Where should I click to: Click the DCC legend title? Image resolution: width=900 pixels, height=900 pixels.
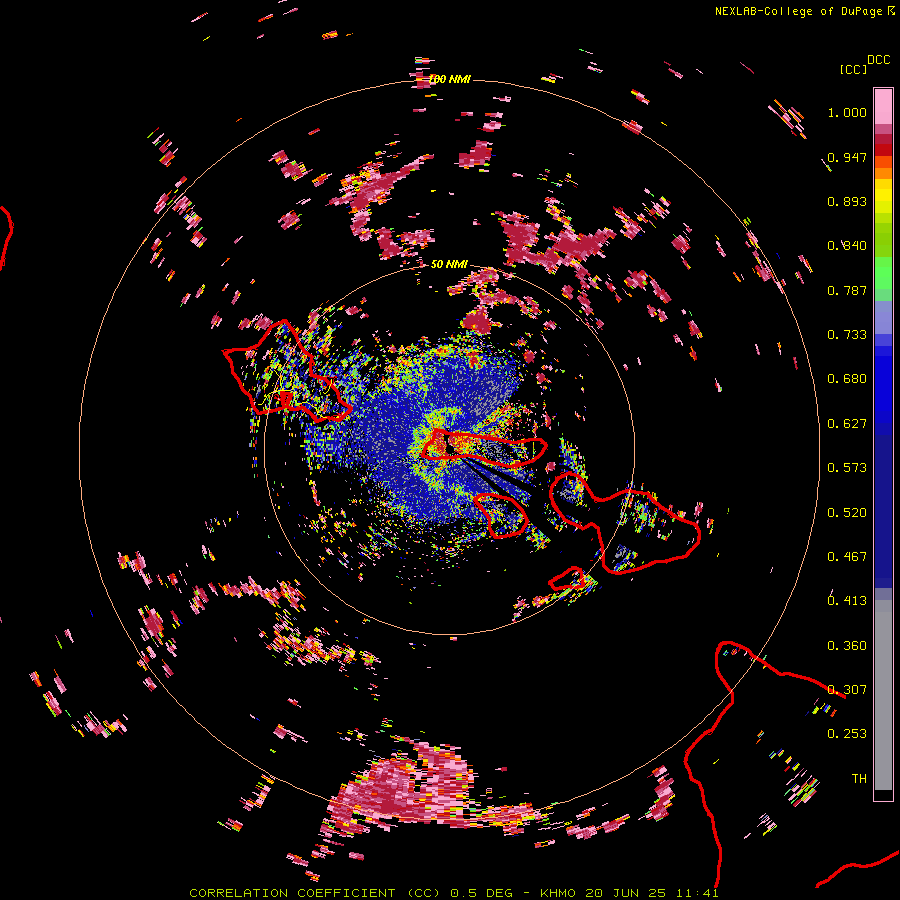(x=879, y=60)
